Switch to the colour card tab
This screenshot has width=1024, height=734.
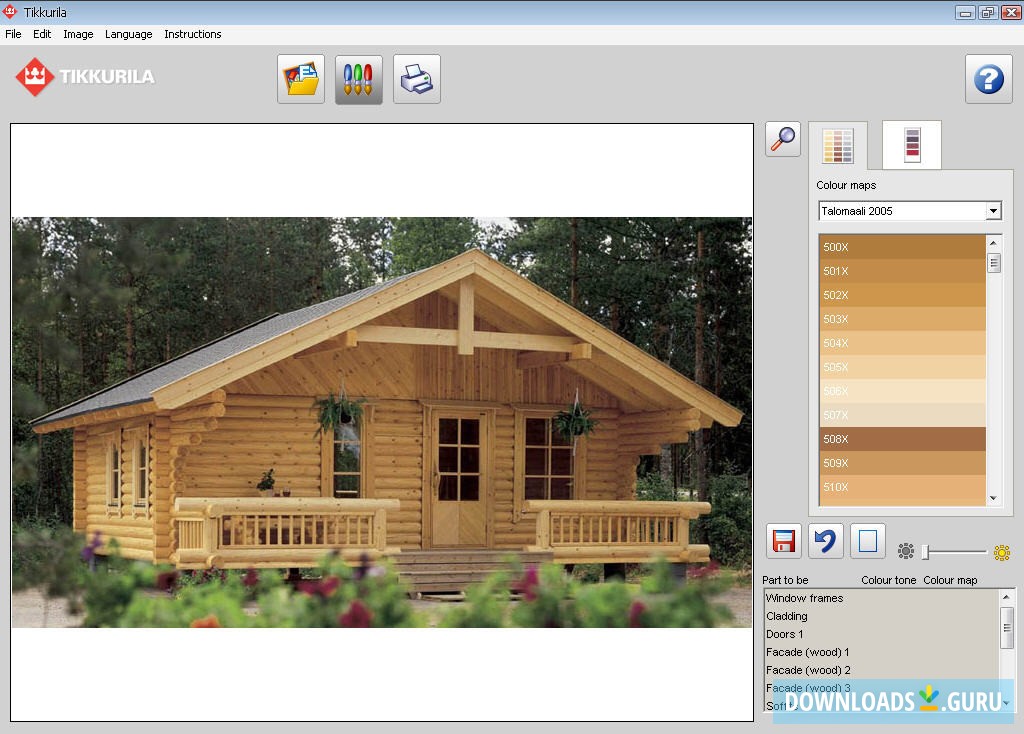tap(911, 145)
